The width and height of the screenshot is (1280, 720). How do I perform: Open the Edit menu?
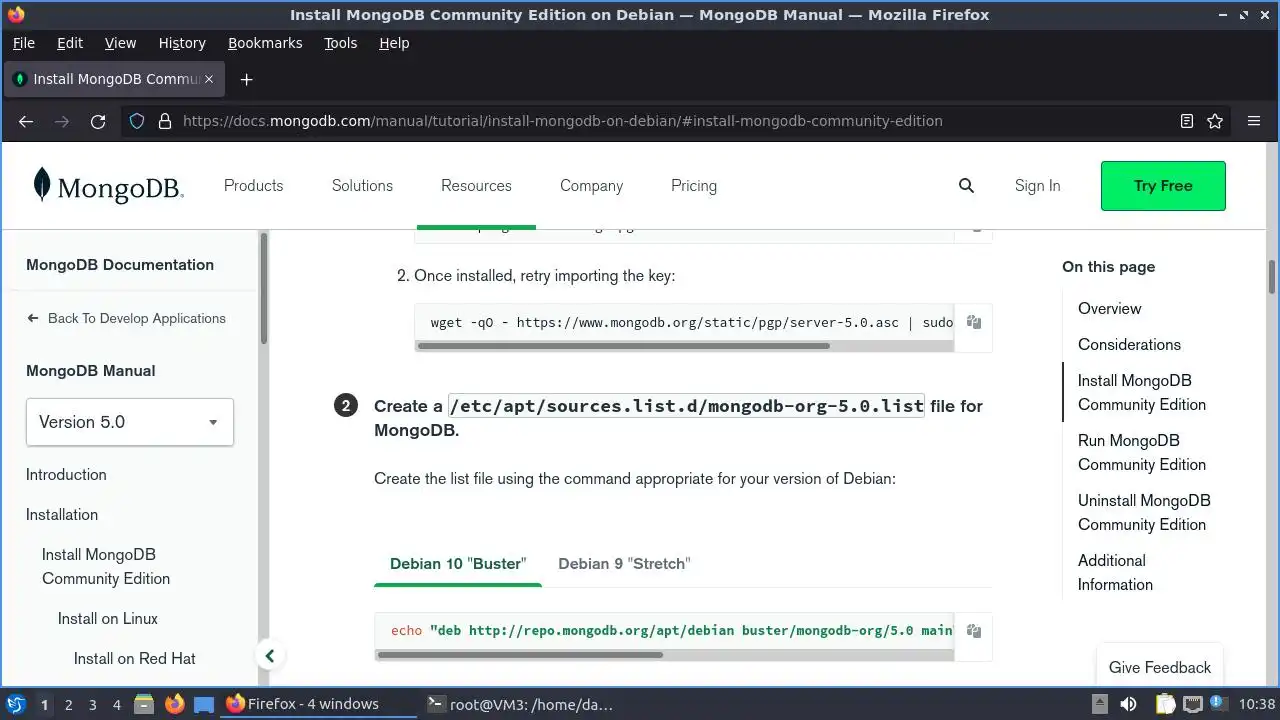[x=70, y=43]
